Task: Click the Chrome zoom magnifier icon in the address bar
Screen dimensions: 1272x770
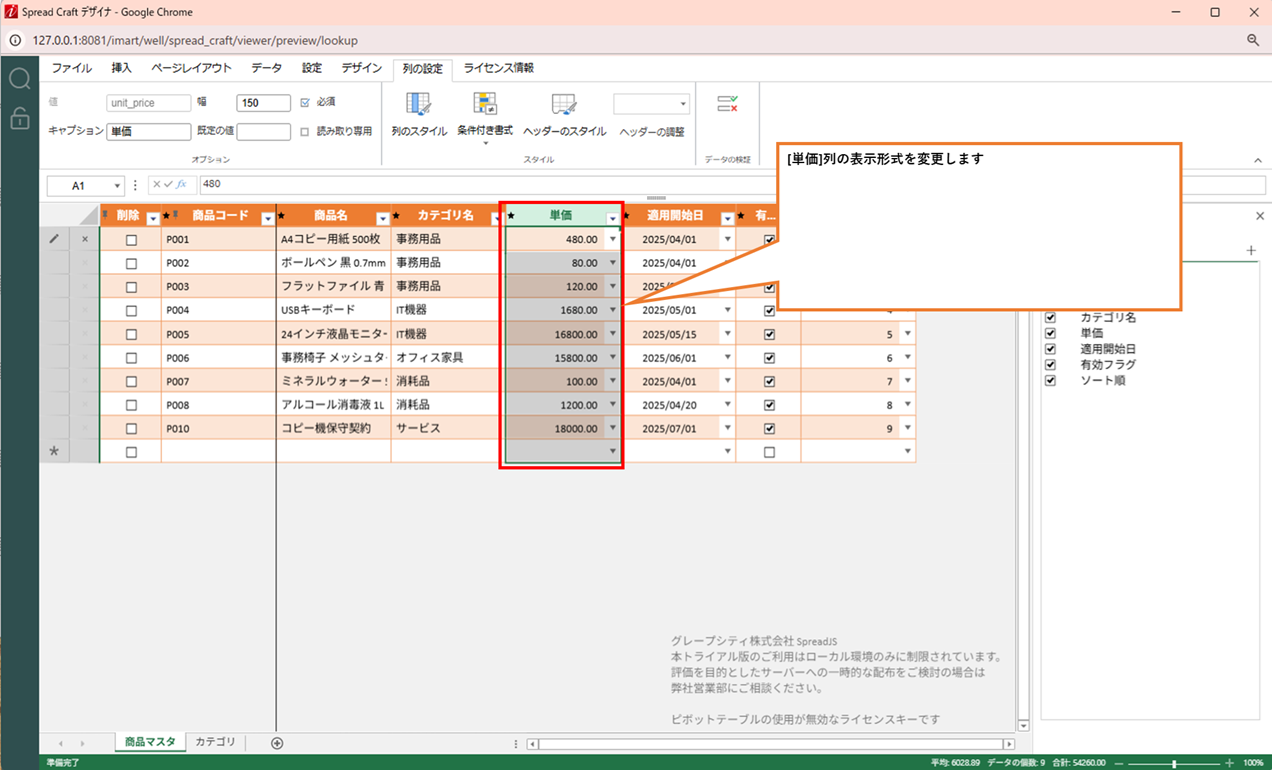Action: tap(1253, 40)
